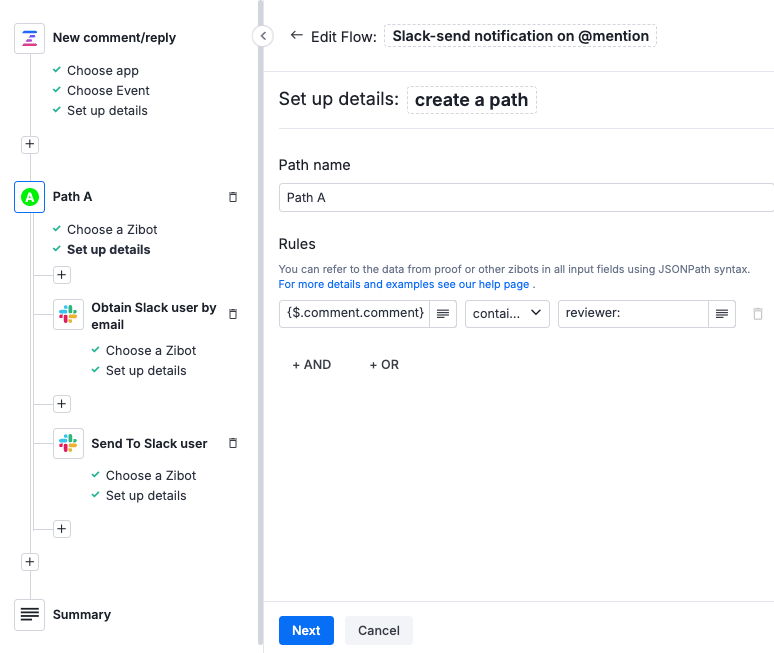Add a step after Obtain Slack user by email
The width and height of the screenshot is (774, 653).
coord(62,404)
